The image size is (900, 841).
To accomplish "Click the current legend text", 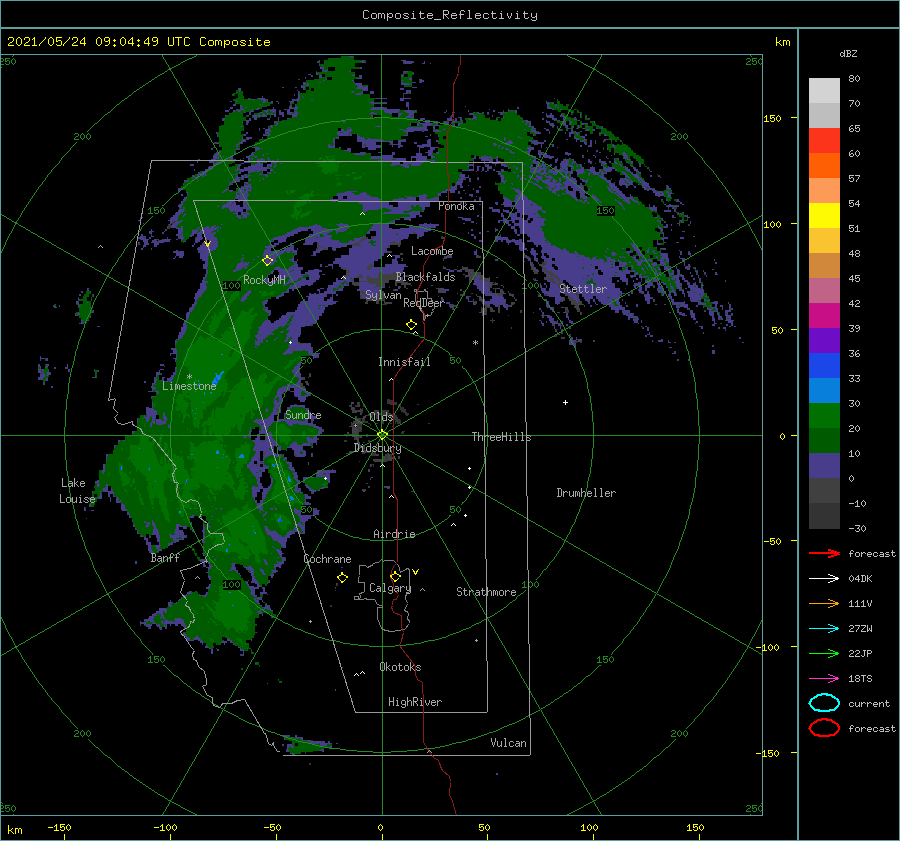I will 869,704.
